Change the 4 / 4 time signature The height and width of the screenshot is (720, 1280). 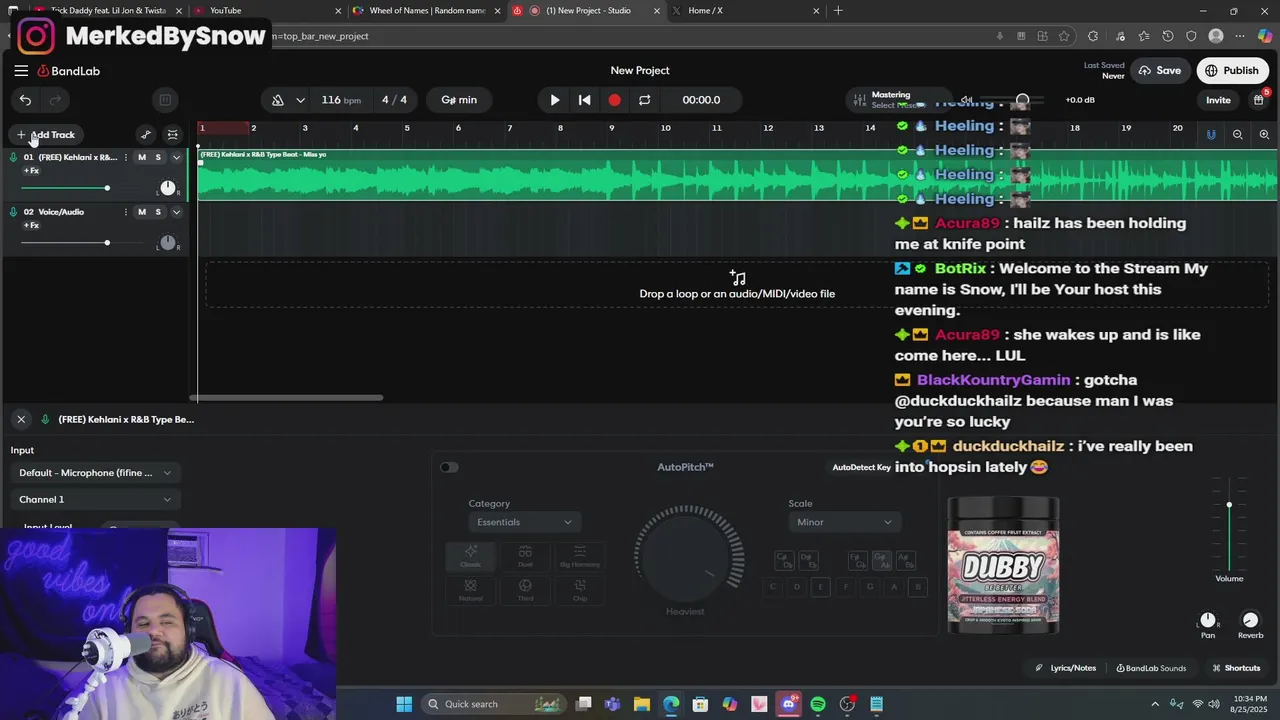tap(394, 100)
